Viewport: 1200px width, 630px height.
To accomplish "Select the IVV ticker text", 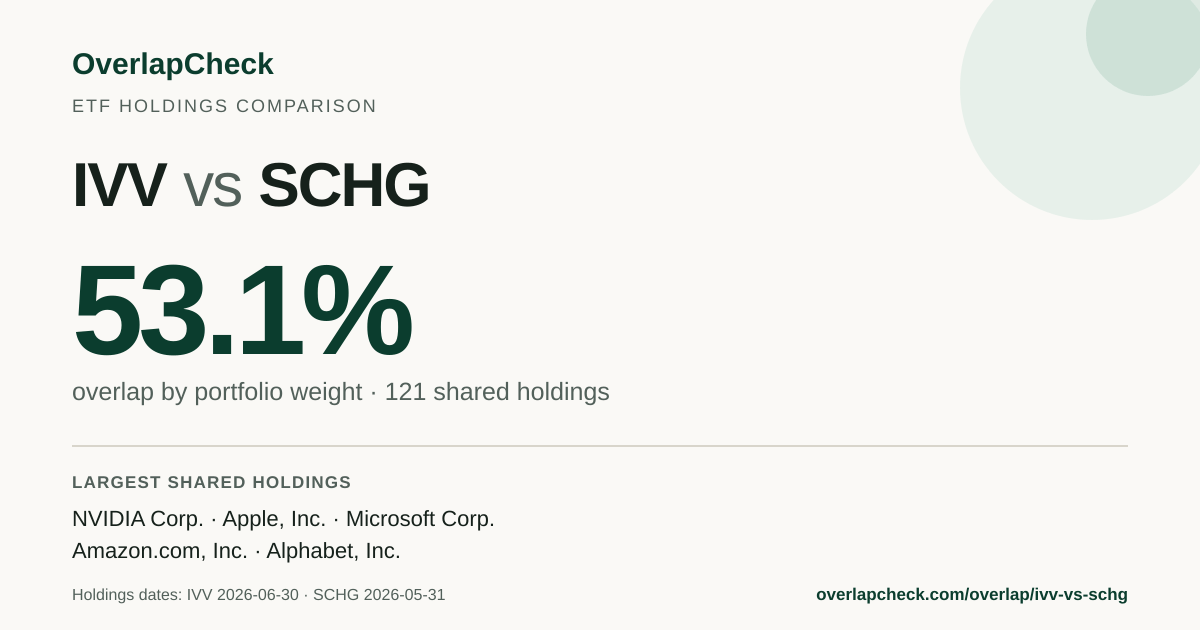I will (x=119, y=185).
